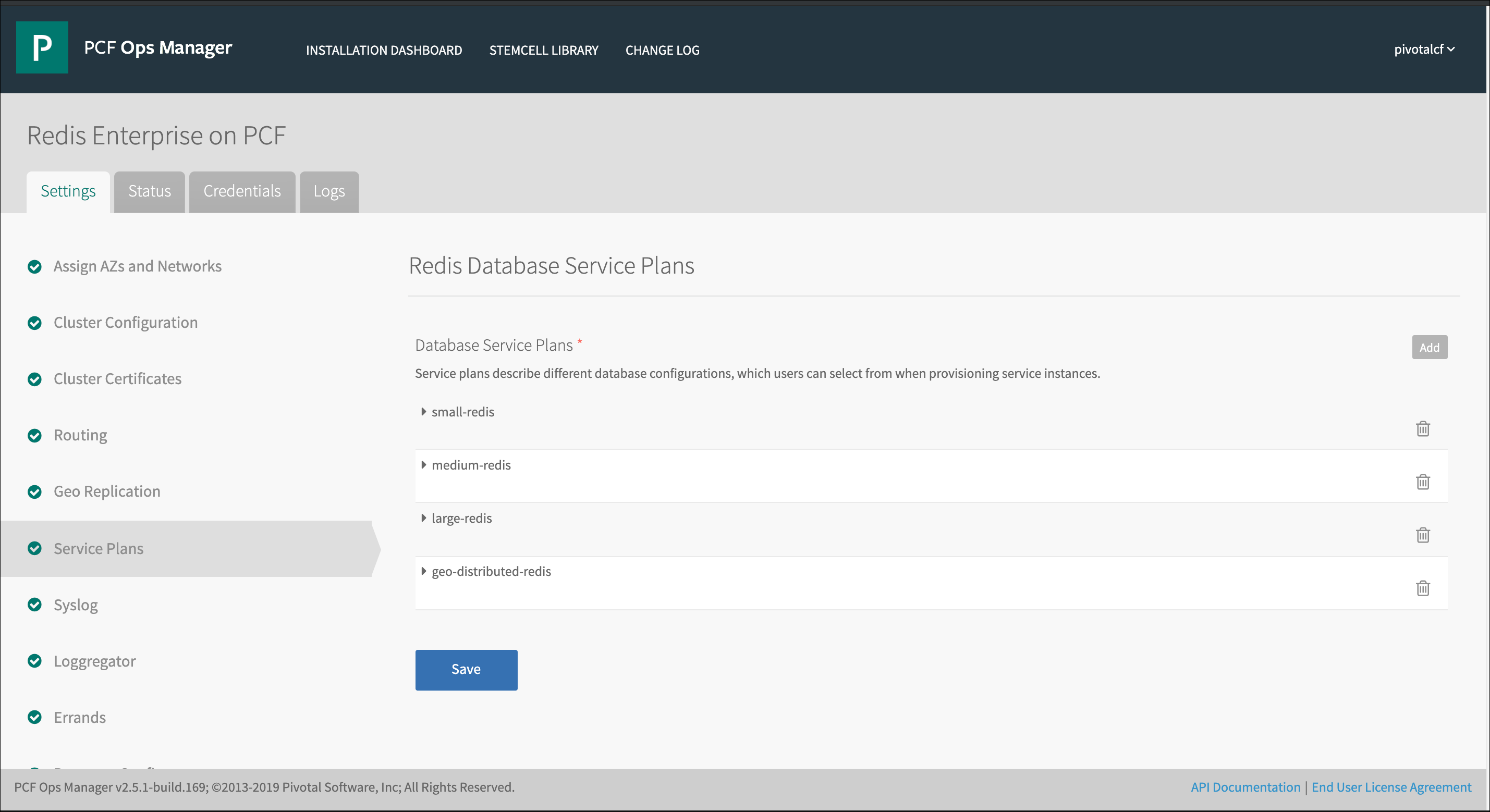The image size is (1490, 812).
Task: Expand the large-redis service plan
Action: click(x=424, y=518)
